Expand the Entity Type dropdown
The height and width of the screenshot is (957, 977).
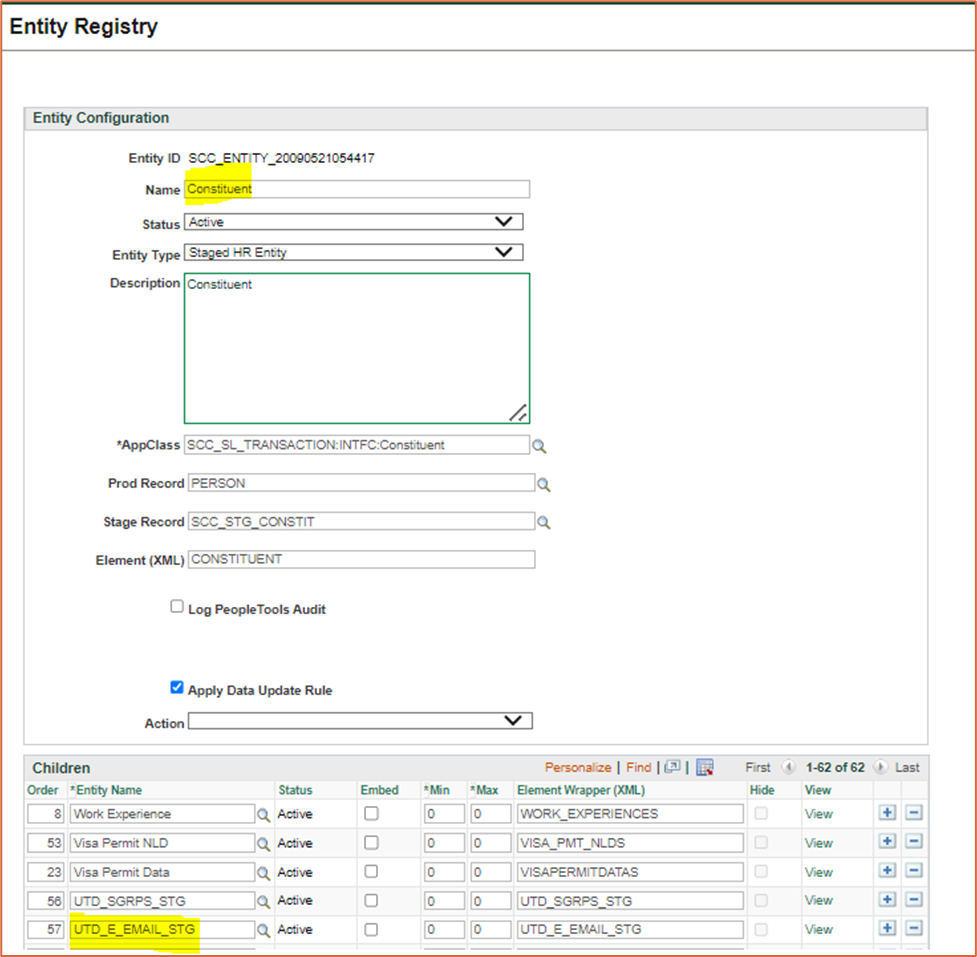click(354, 253)
